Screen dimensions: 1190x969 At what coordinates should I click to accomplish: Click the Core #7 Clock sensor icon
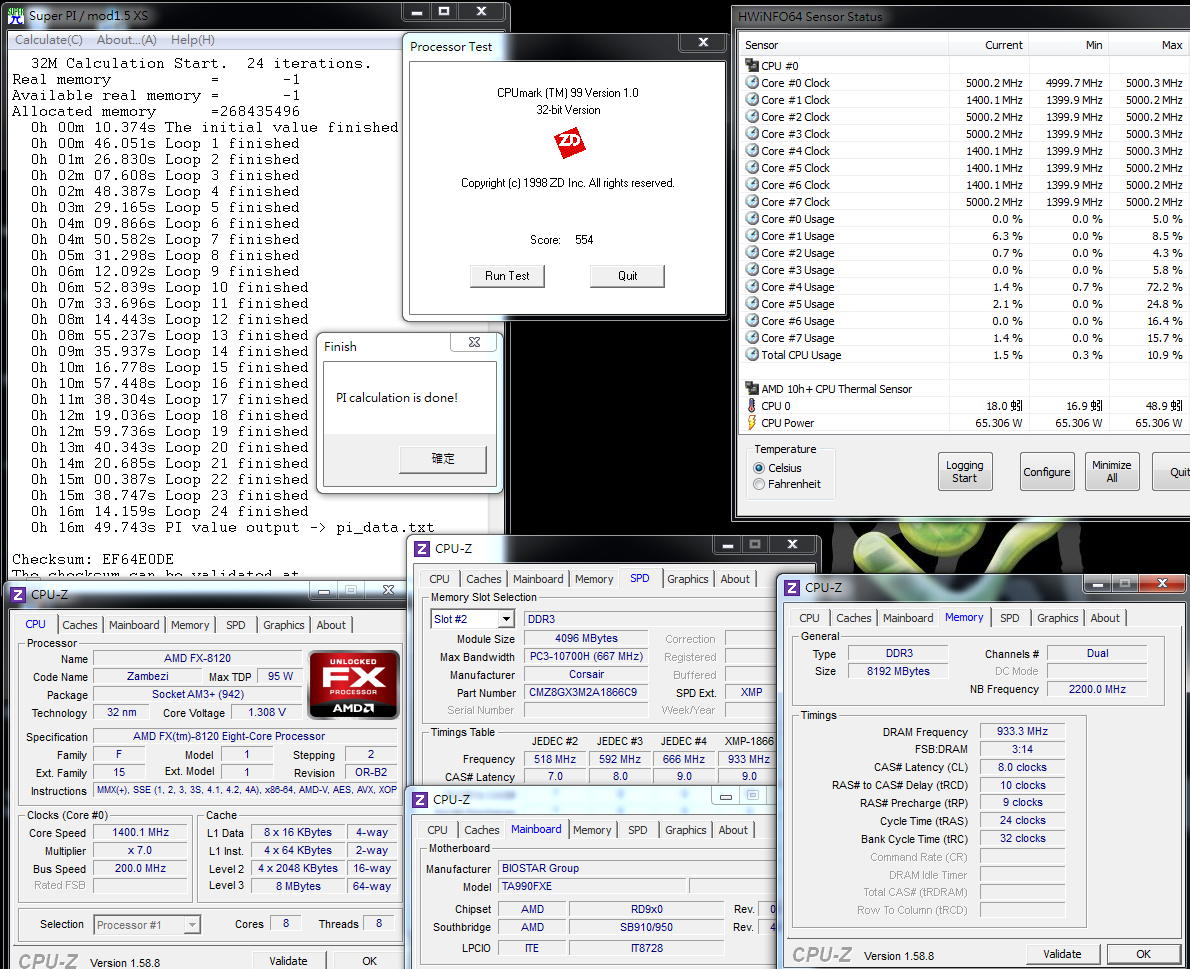[752, 201]
